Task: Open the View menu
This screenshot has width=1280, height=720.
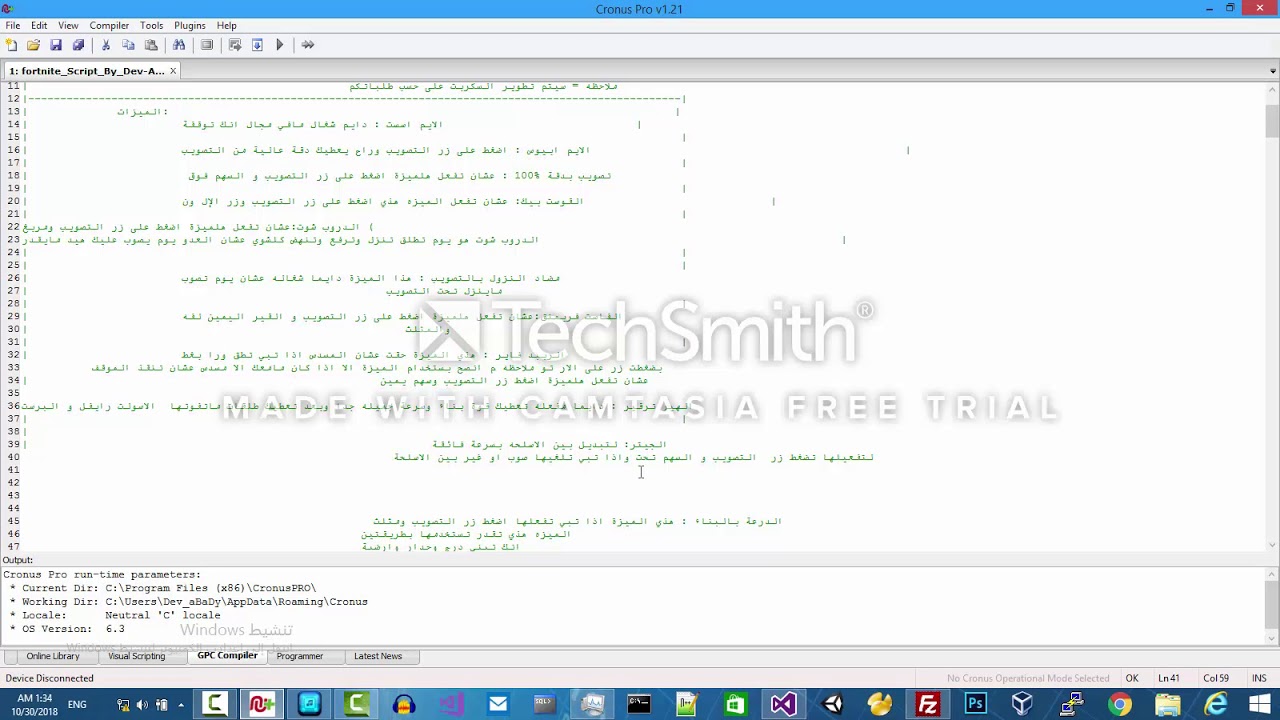Action: [68, 25]
